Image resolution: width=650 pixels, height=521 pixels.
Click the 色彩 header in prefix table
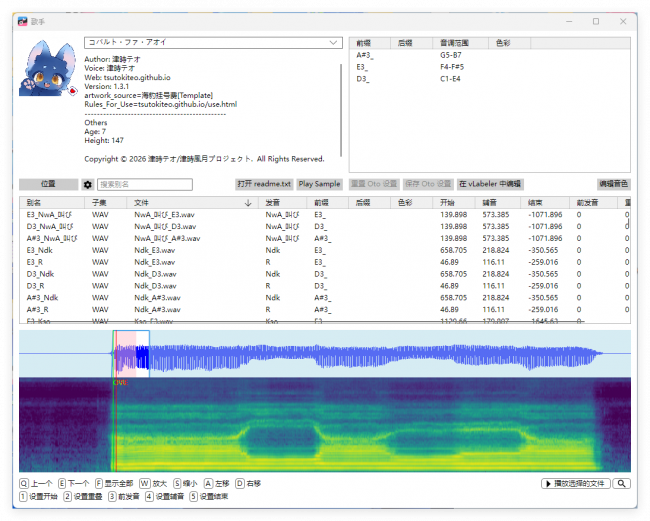click(509, 43)
